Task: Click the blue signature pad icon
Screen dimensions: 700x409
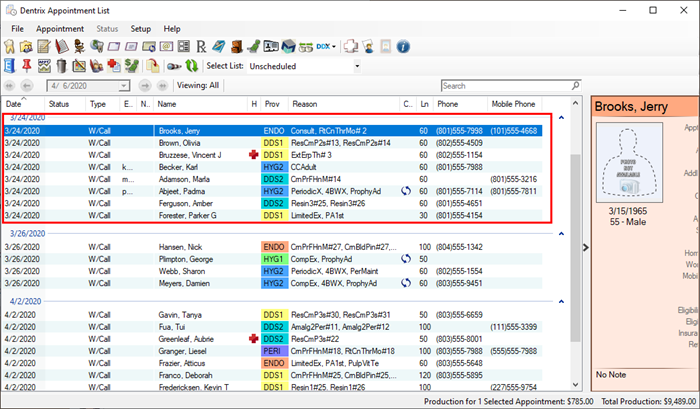Action: 219,46
